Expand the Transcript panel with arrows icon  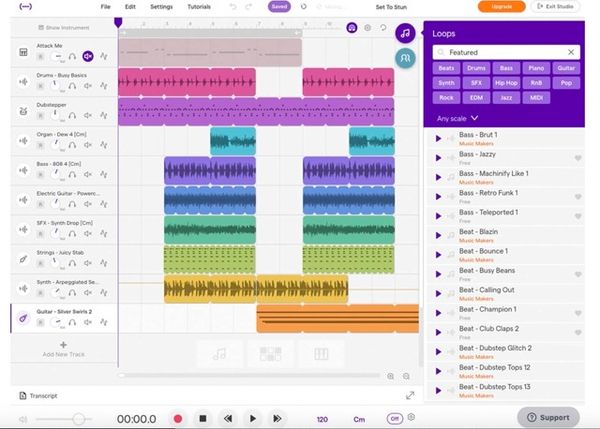[x=409, y=396]
